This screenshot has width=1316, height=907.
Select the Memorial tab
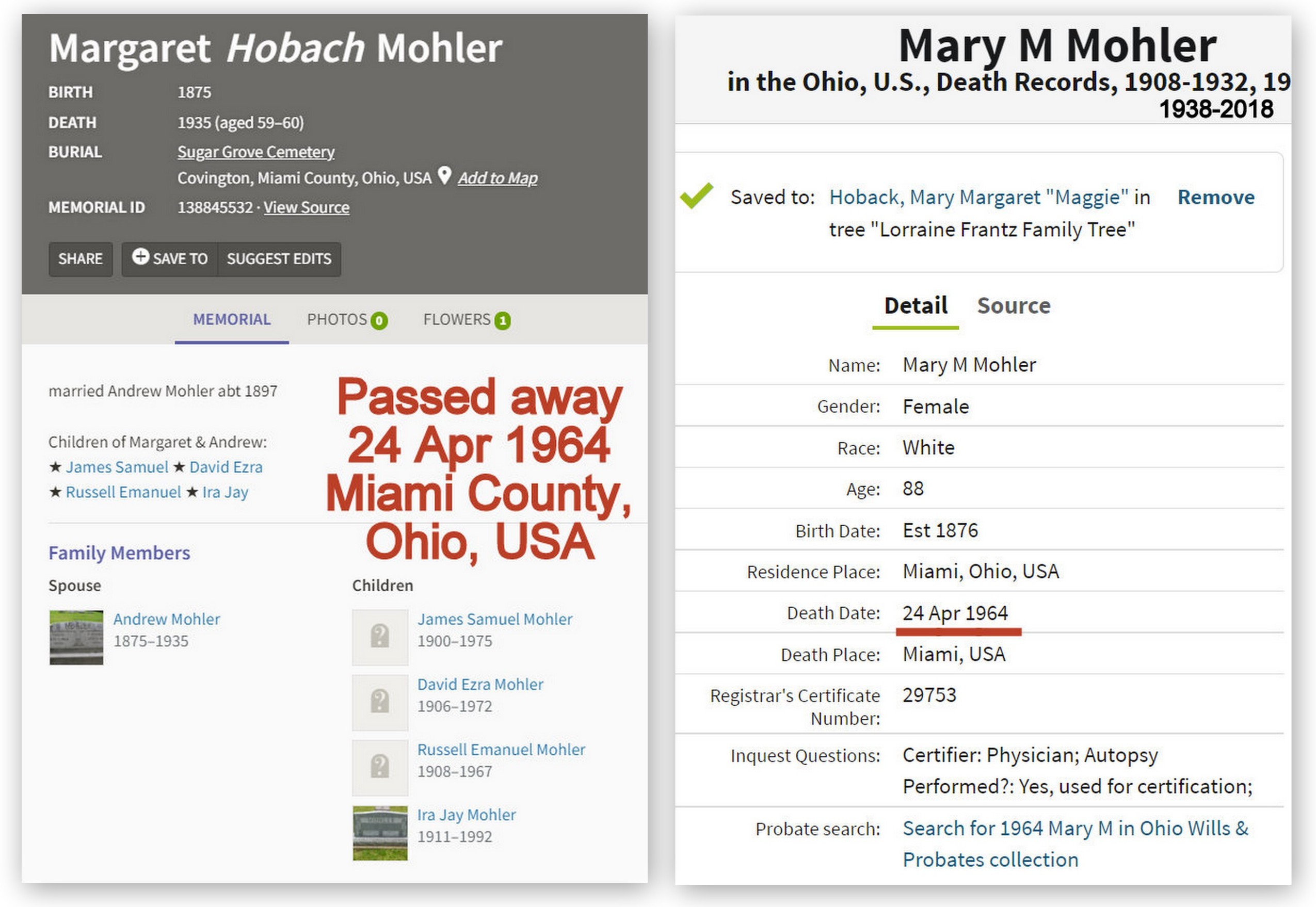click(x=231, y=320)
